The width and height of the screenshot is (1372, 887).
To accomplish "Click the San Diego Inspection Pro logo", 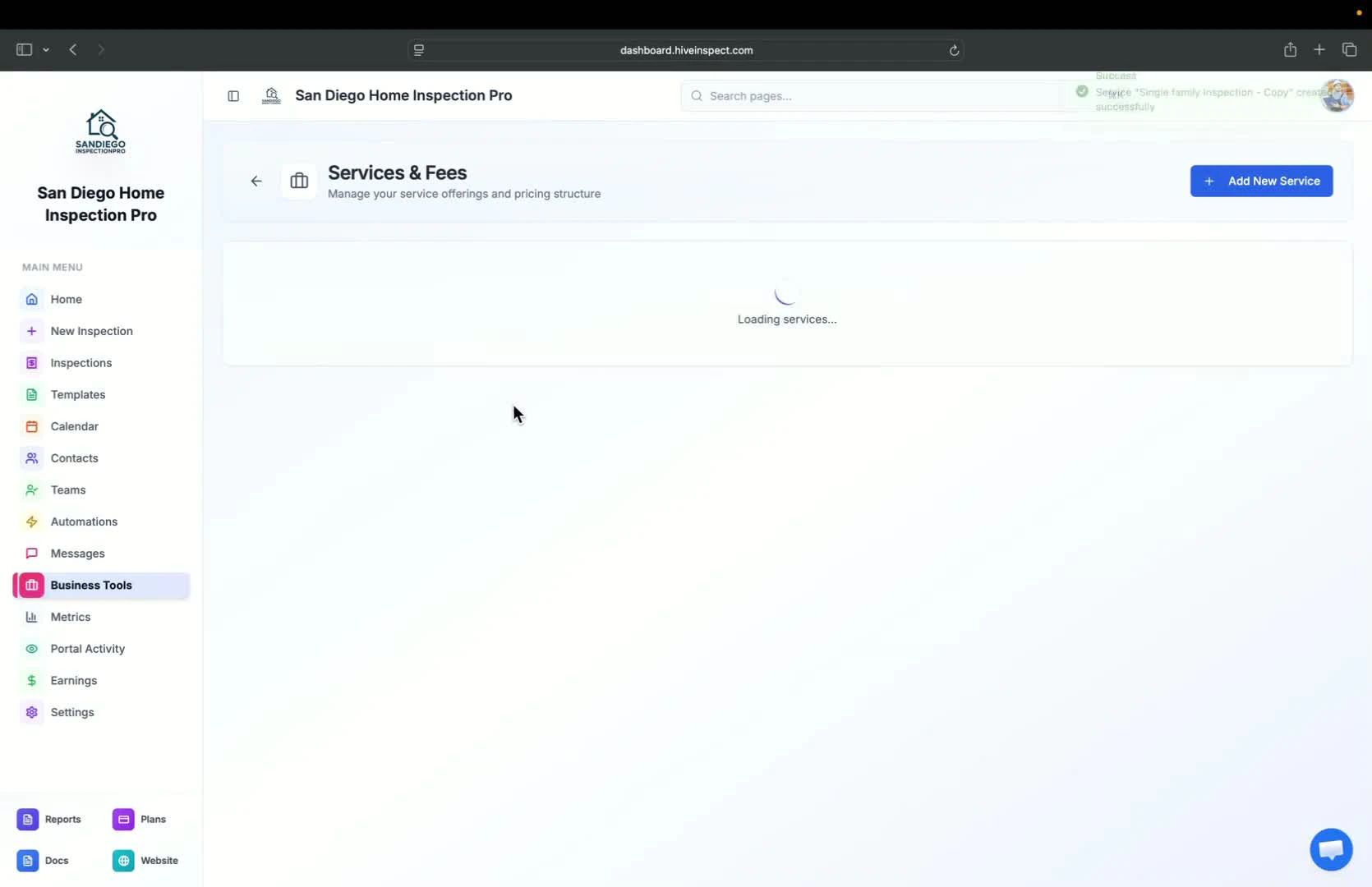I will [100, 131].
